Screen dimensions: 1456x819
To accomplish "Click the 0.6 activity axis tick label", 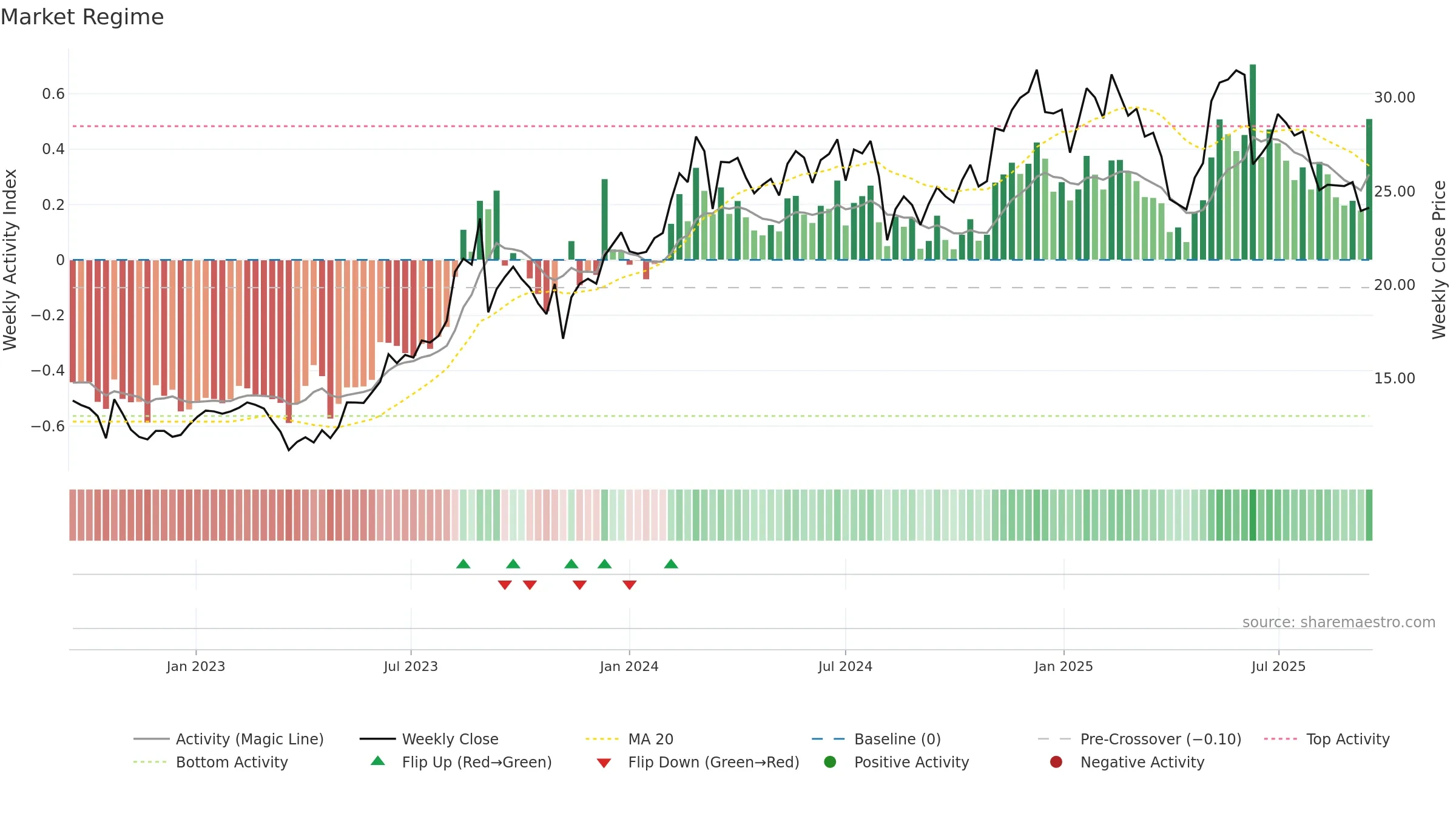I will [53, 93].
